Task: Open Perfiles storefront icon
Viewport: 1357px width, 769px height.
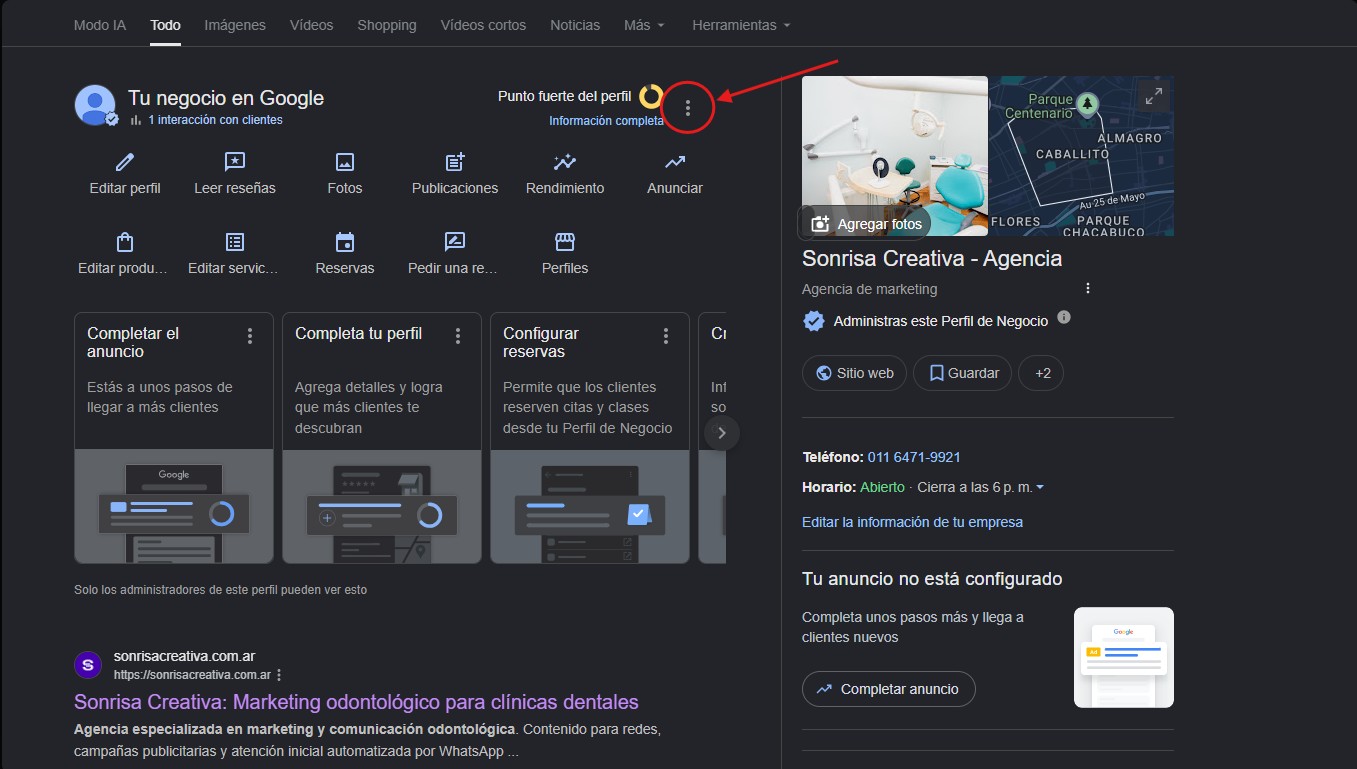Action: (x=565, y=242)
